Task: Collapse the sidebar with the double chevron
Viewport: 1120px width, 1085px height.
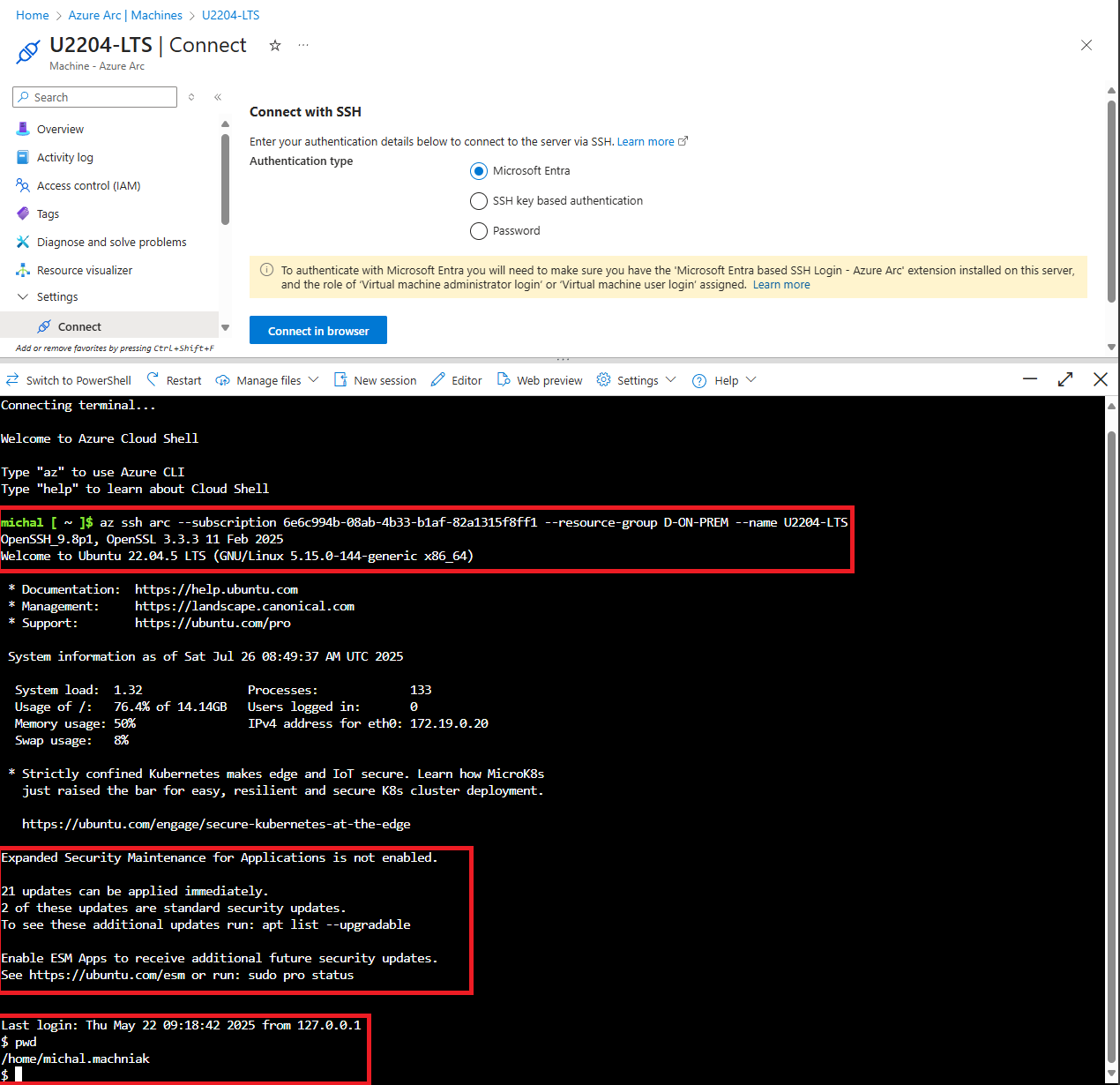Action: click(x=218, y=97)
